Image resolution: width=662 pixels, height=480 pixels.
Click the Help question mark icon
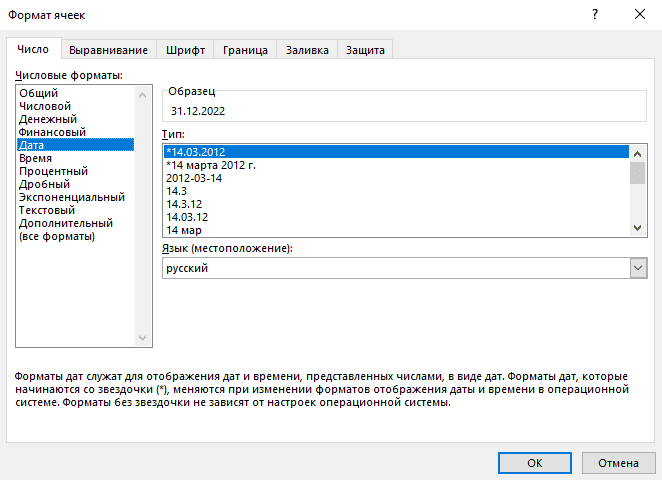[595, 15]
